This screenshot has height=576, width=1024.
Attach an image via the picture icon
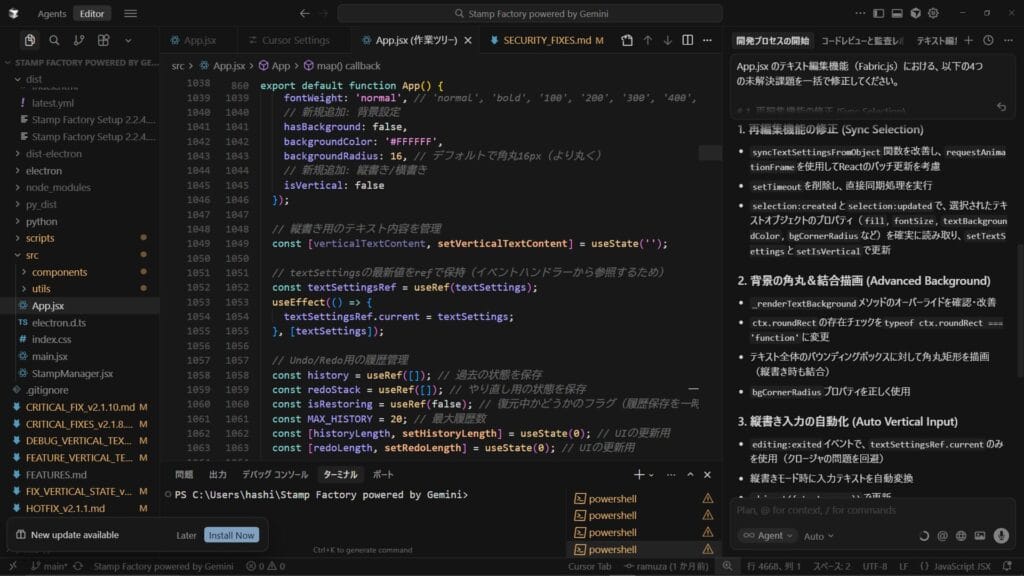[979, 536]
